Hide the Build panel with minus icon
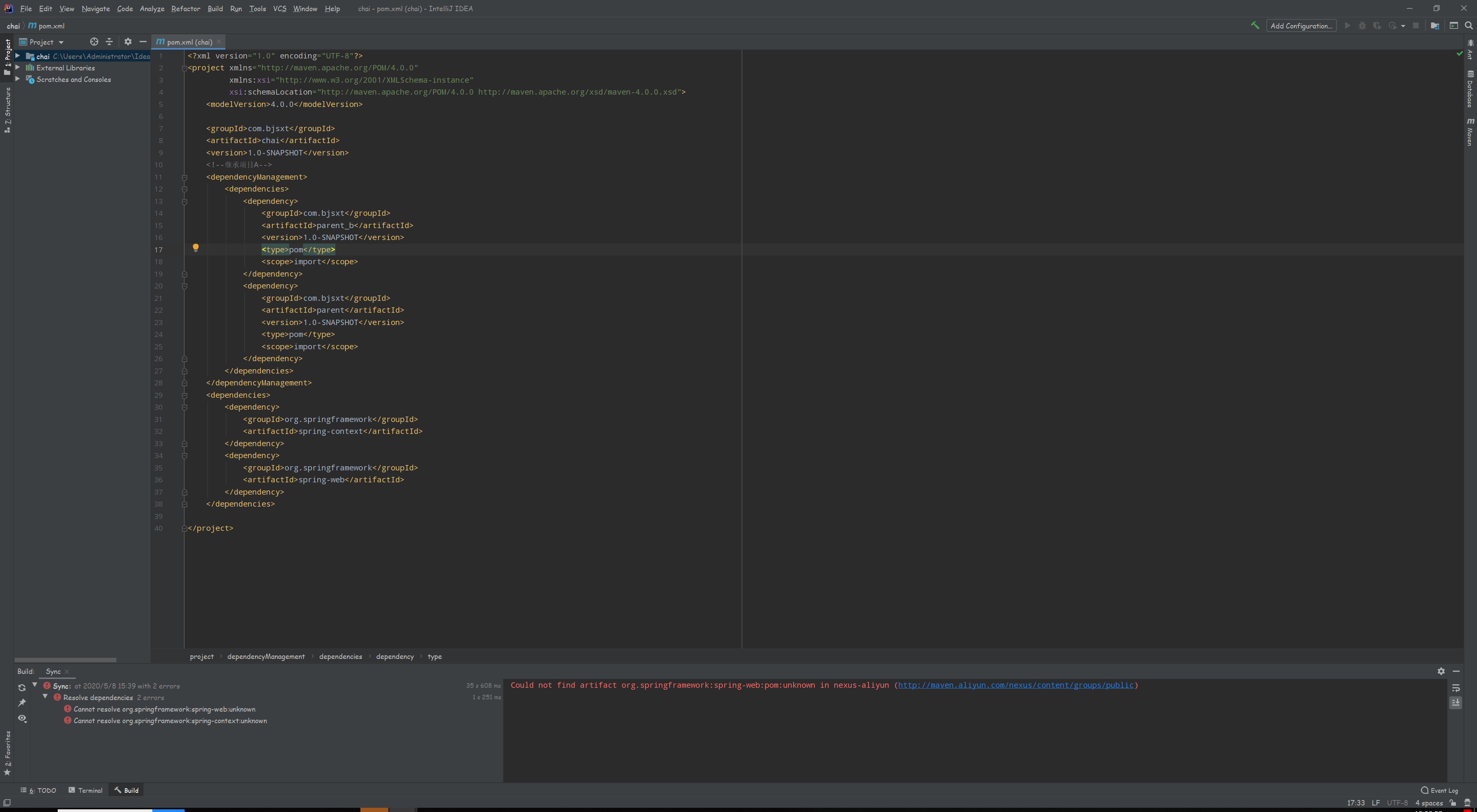The image size is (1477, 812). point(1456,671)
